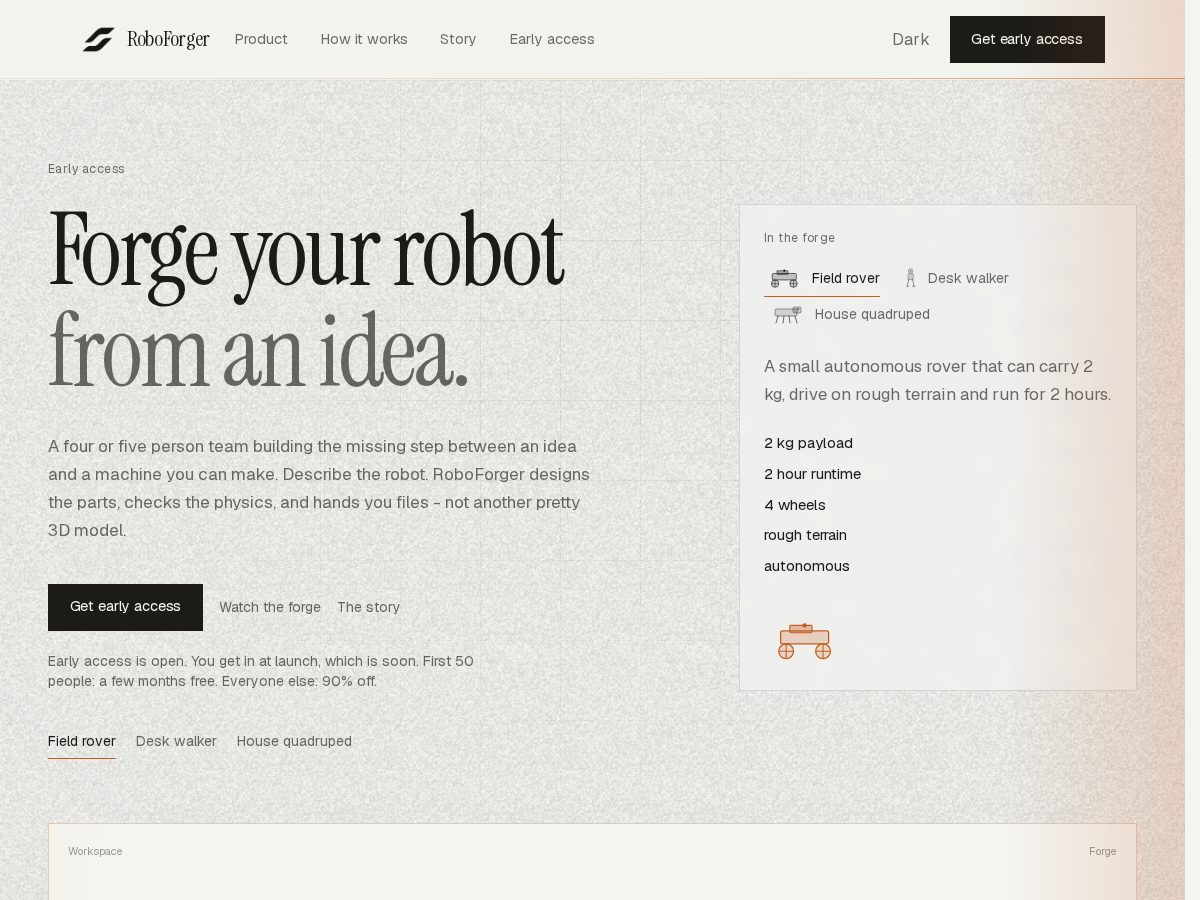
Task: Click the Desk walker icon in the forge card
Action: [910, 278]
